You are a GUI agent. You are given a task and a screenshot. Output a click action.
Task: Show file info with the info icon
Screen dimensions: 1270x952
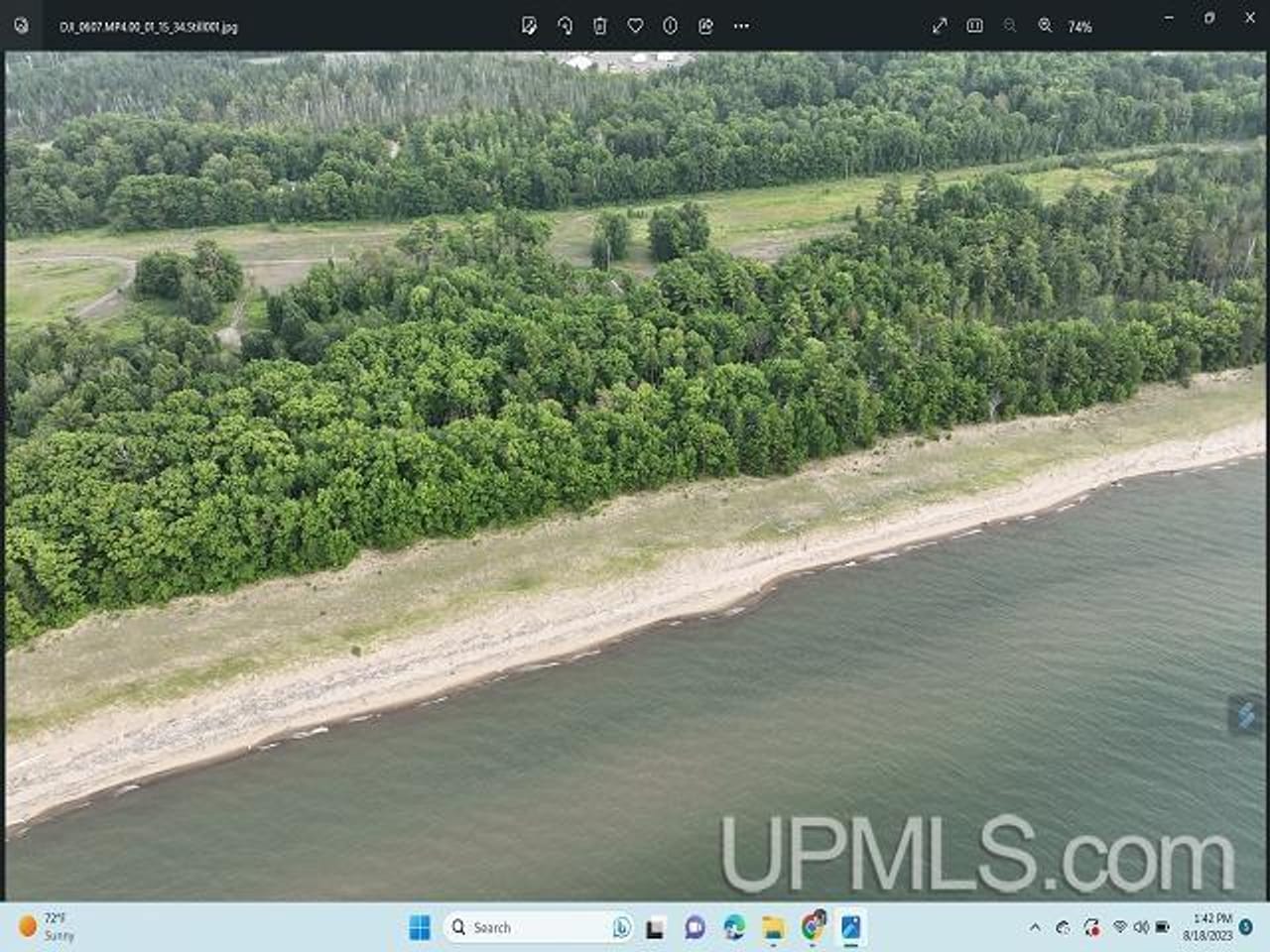670,26
